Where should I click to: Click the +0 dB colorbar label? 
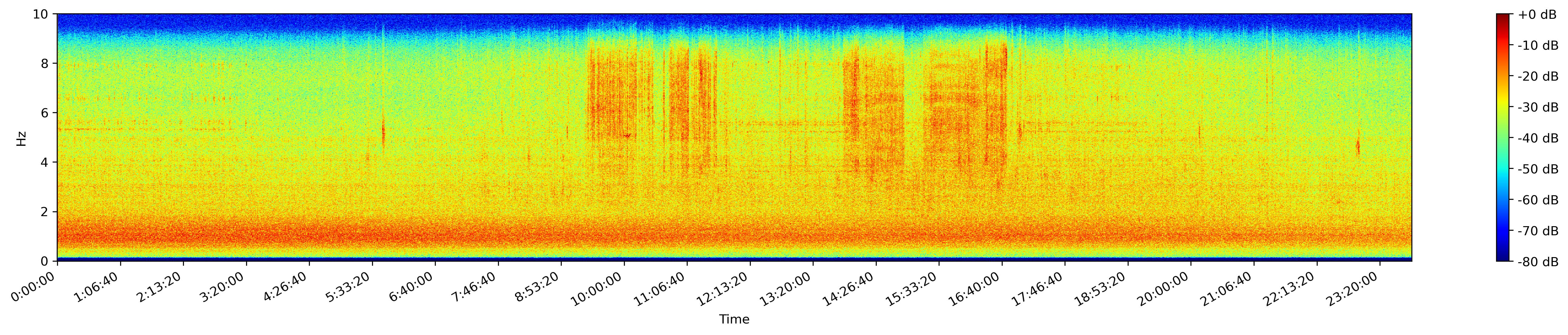[1538, 15]
